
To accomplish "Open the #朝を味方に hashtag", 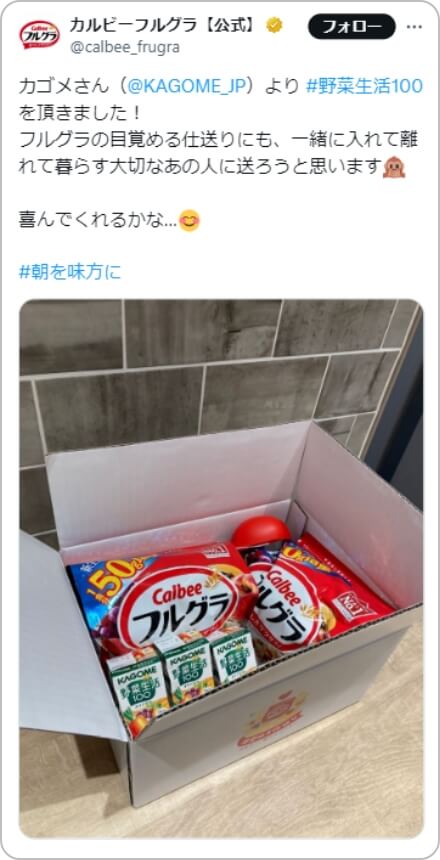I will pyautogui.click(x=70, y=272).
